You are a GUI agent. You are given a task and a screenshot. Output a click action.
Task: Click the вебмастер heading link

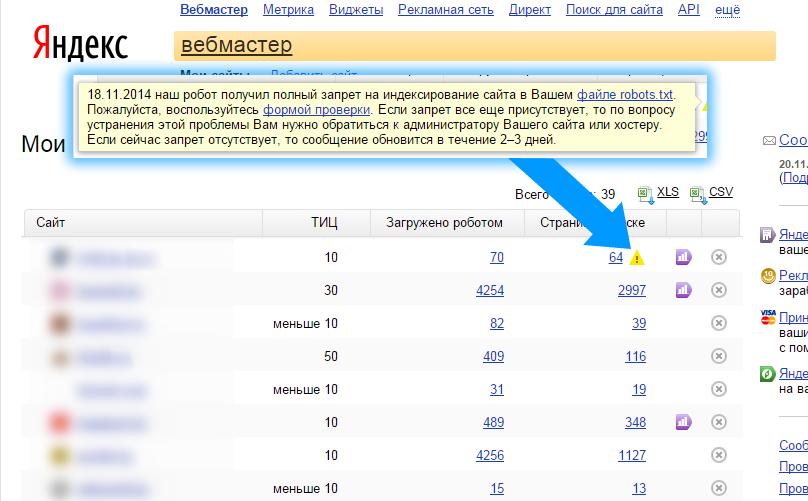[237, 45]
